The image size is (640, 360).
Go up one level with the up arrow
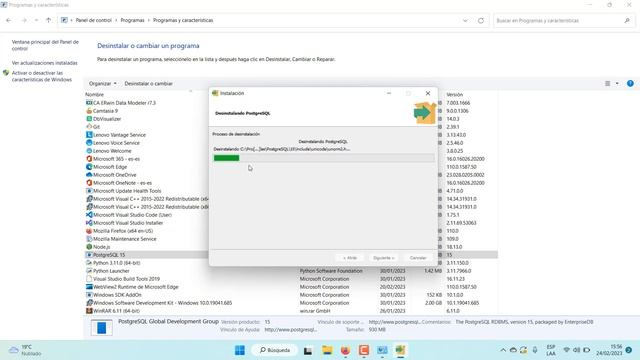click(x=49, y=20)
